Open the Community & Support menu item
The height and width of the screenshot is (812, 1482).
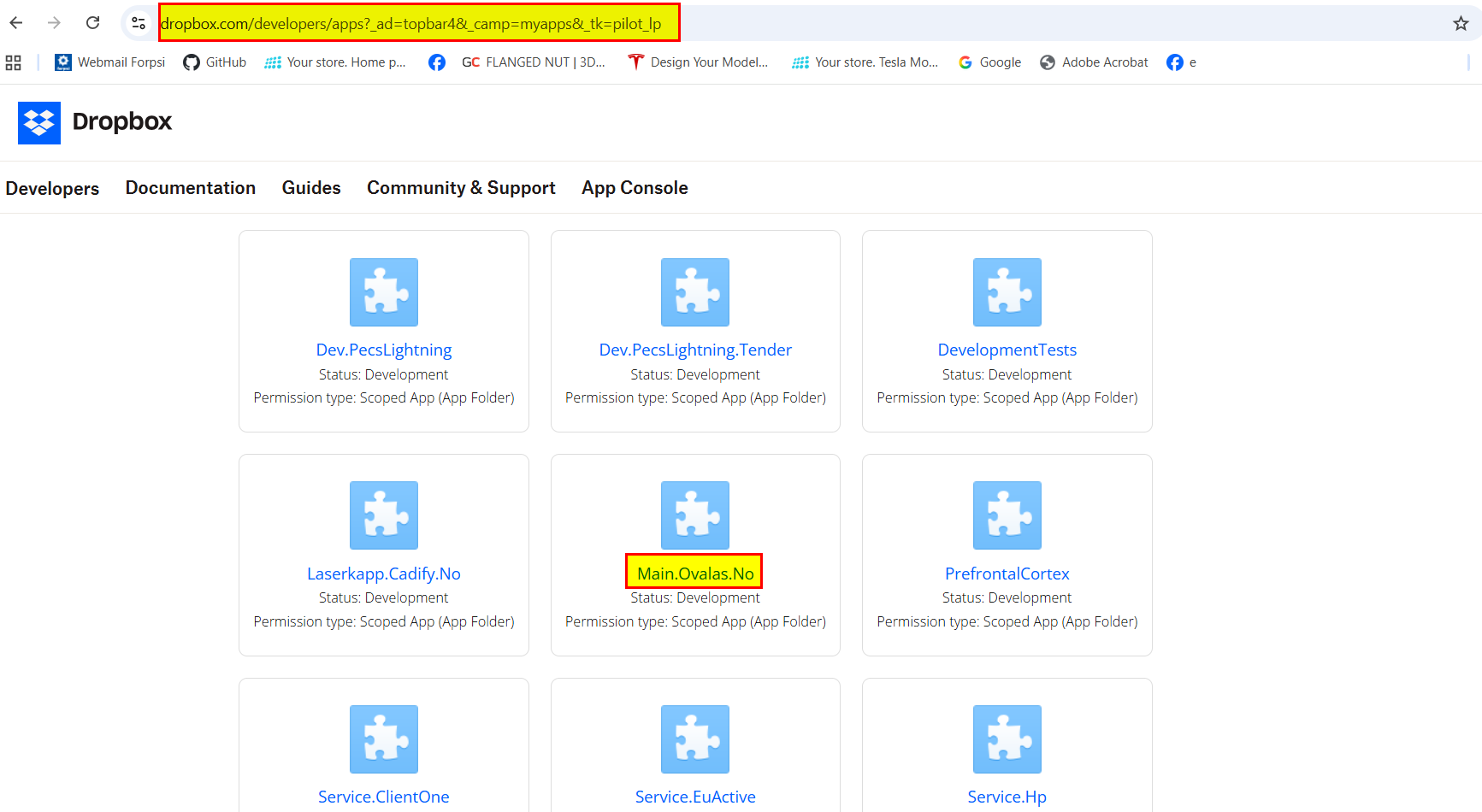[461, 188]
